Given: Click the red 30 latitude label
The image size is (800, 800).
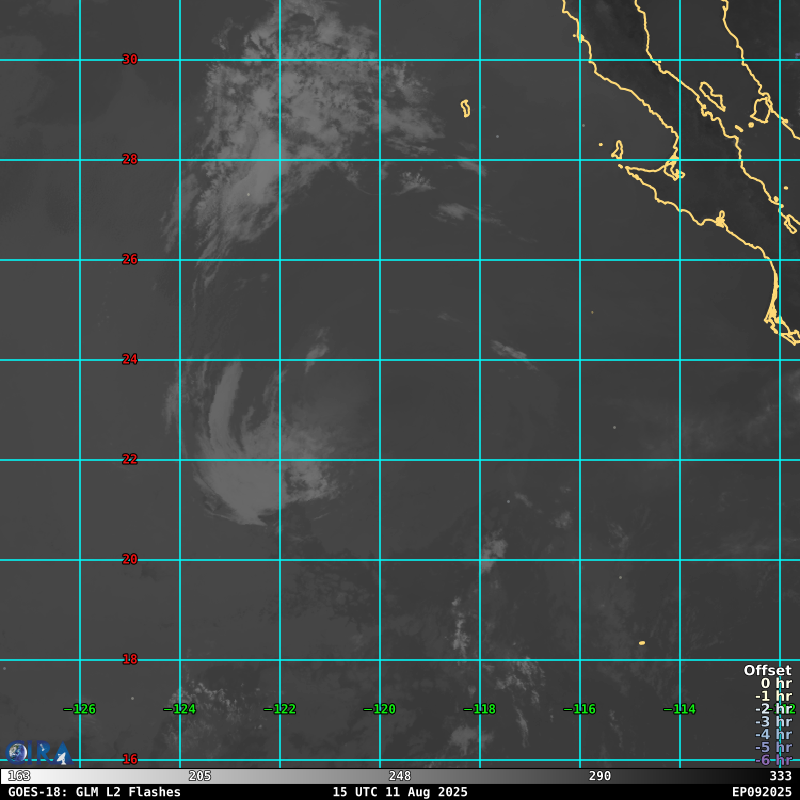Looking at the screenshot, I should 130,60.
